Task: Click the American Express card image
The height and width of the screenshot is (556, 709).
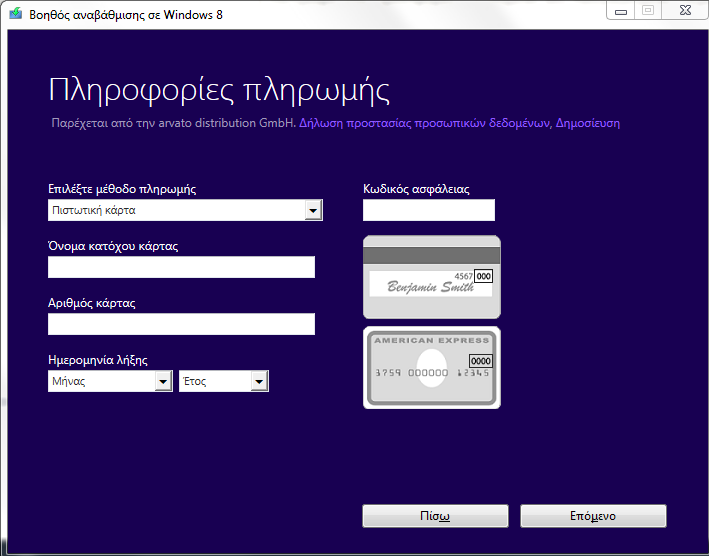Action: 432,368
